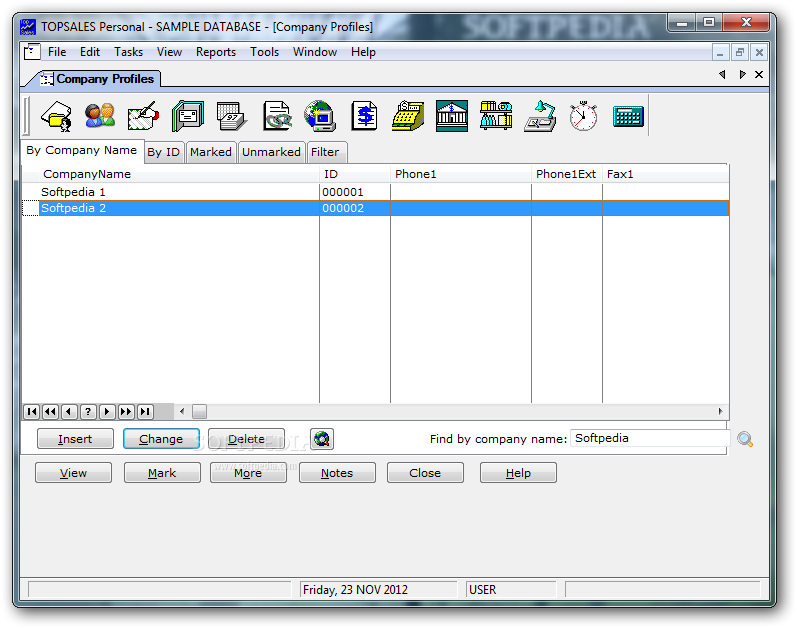Viewport: 797px width, 628px height.
Task: Click the tab scroll left arrow
Action: (722, 75)
